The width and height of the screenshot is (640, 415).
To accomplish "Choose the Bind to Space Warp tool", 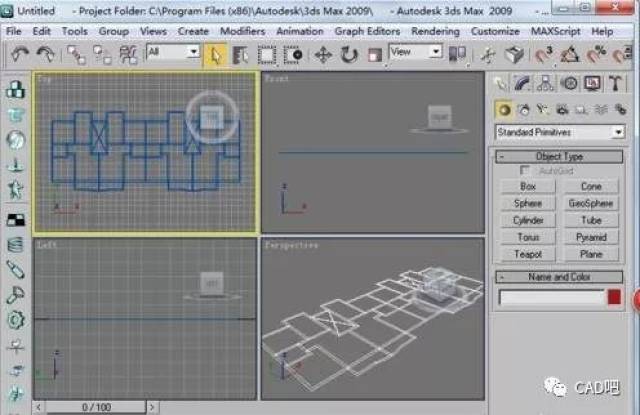I will [128, 55].
